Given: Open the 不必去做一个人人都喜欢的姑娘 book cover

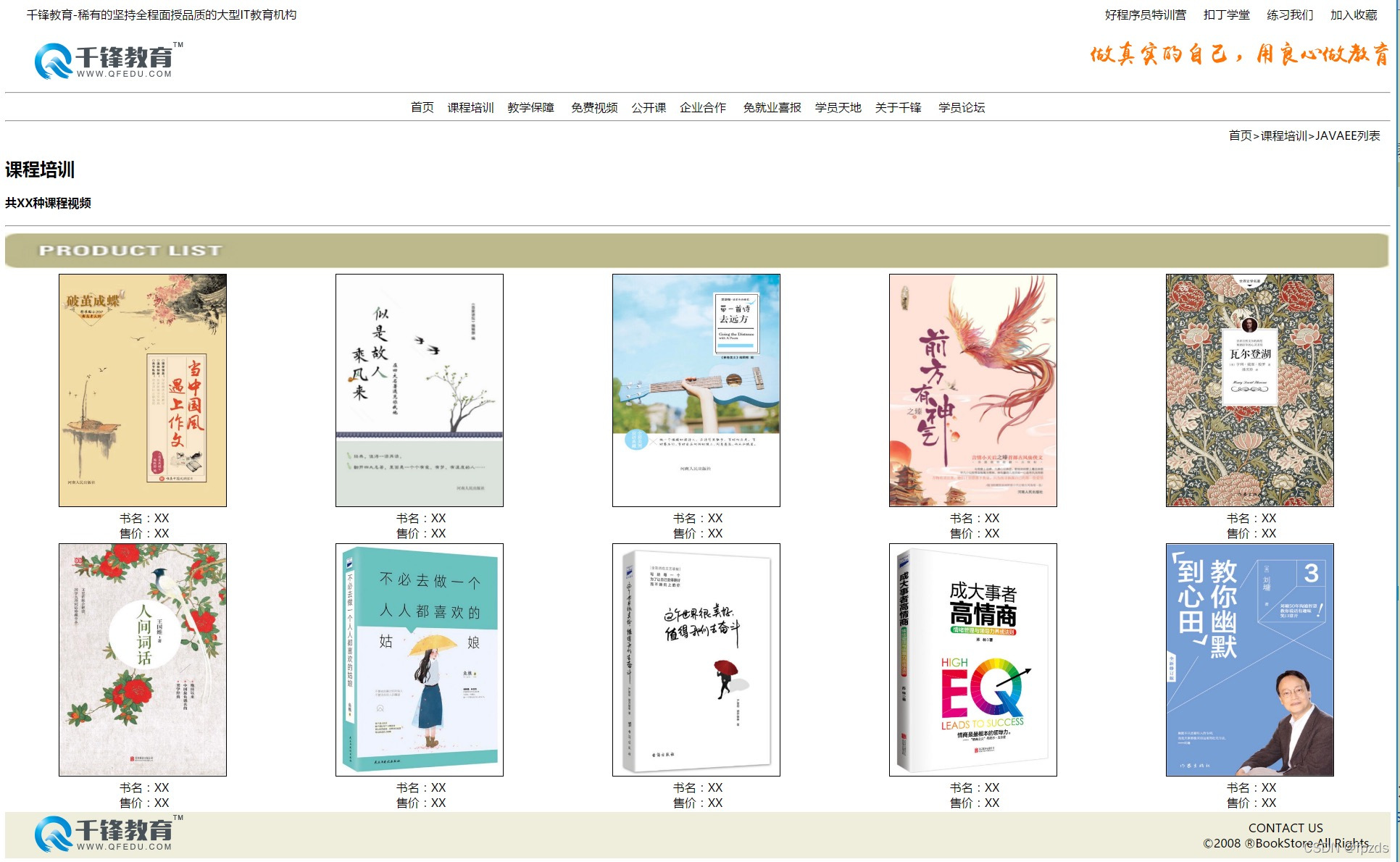Looking at the screenshot, I should click(x=420, y=660).
